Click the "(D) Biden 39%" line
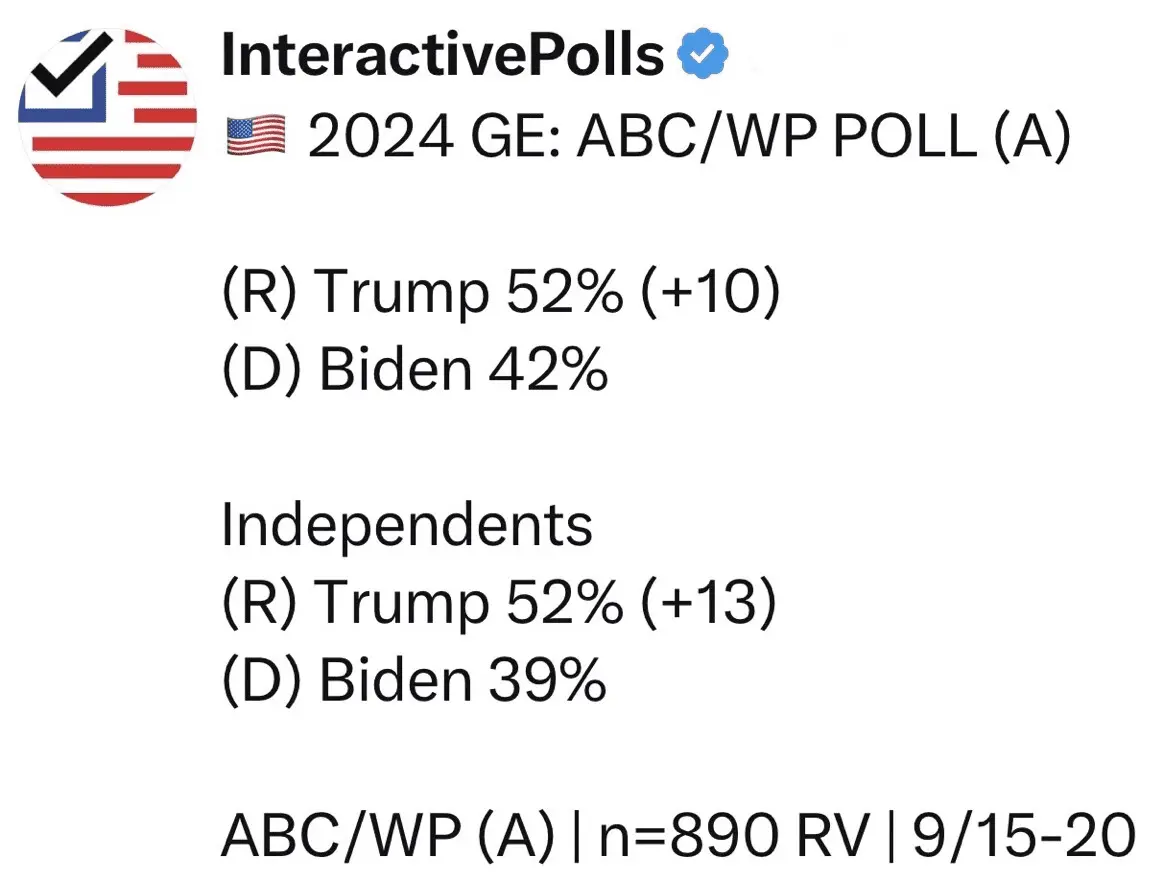1164x882 pixels. point(414,680)
